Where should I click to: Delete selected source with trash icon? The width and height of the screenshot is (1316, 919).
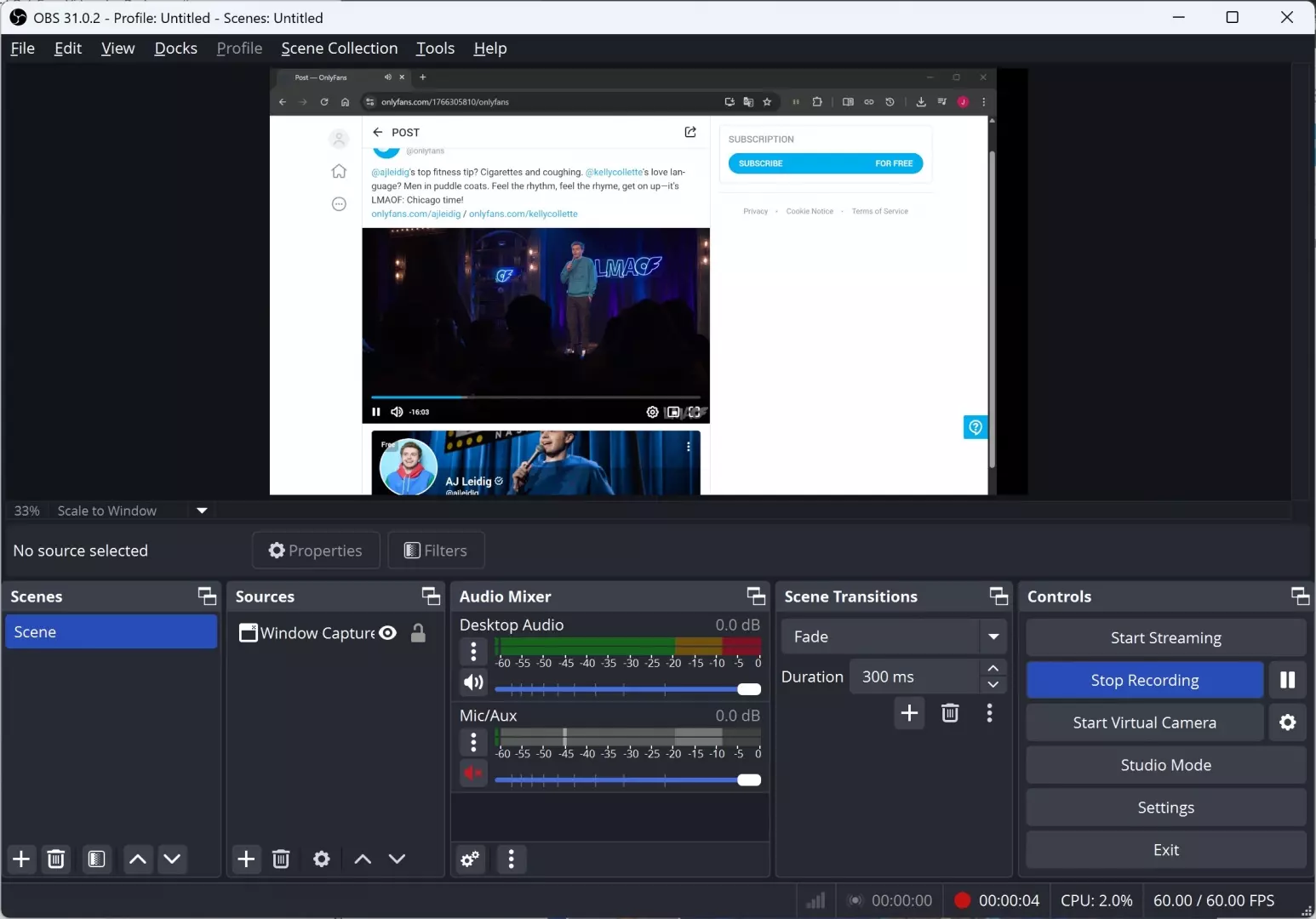[281, 859]
